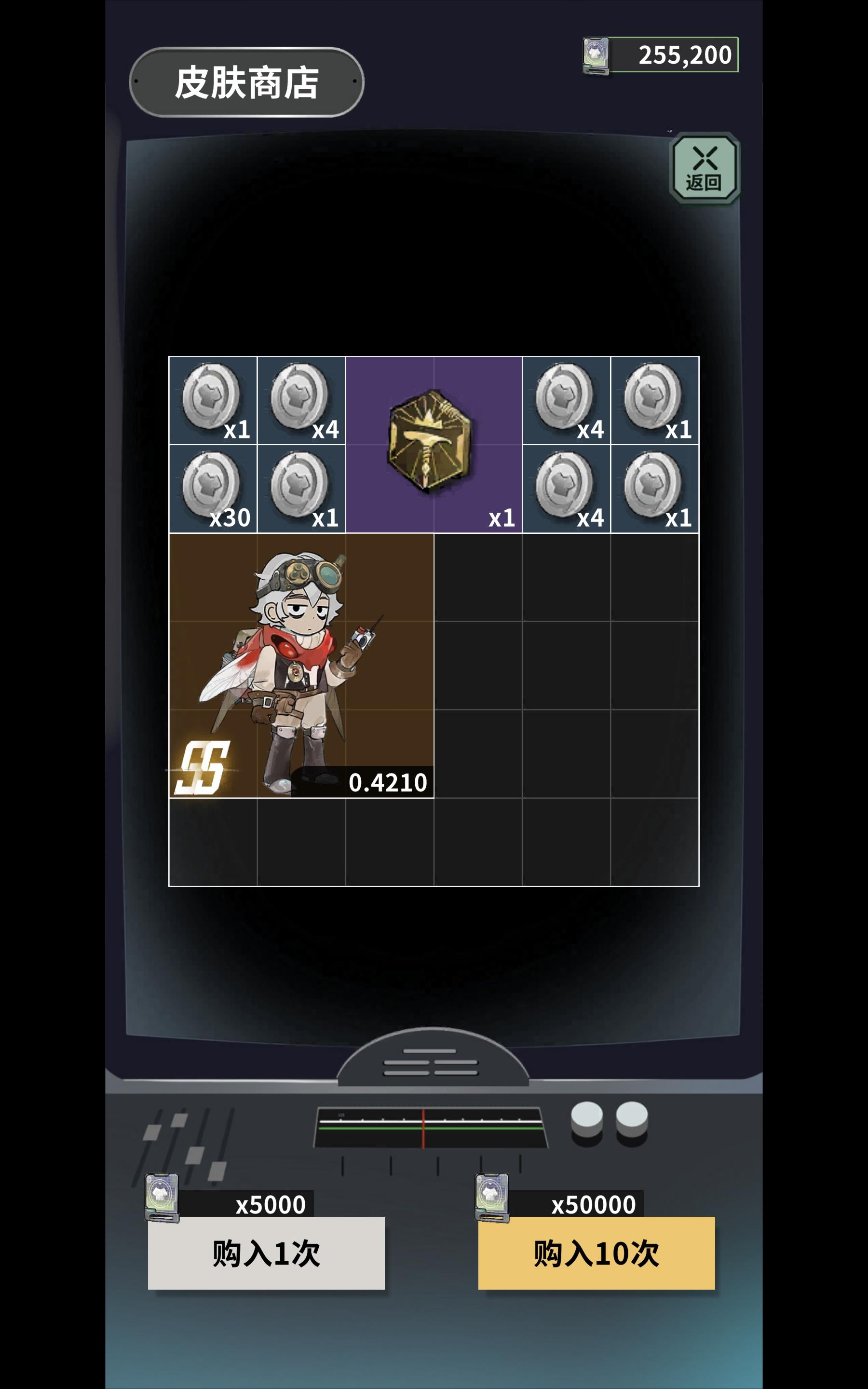This screenshot has width=868, height=1389.
Task: Click the ticket icon beside x5000
Action: point(162,1198)
